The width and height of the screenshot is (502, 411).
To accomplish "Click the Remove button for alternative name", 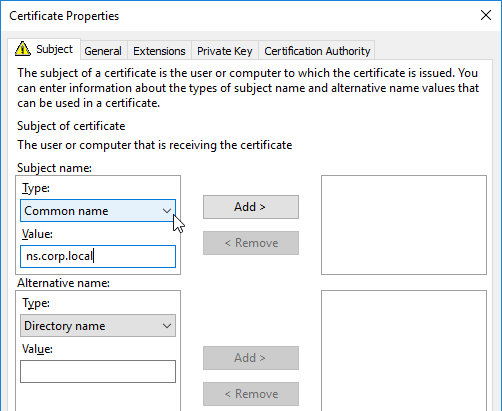I will click(251, 394).
